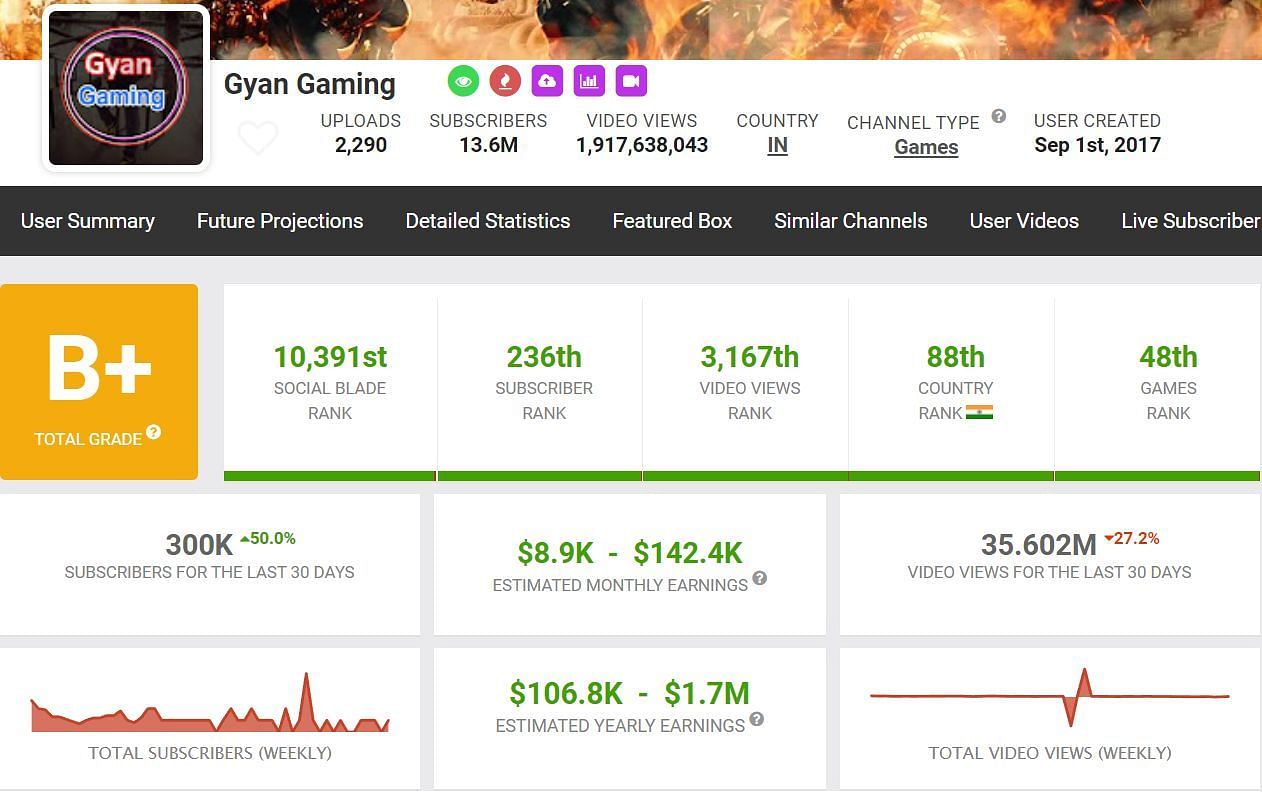Click the purple bar chart icon
This screenshot has height=792, width=1262.
pos(589,81)
